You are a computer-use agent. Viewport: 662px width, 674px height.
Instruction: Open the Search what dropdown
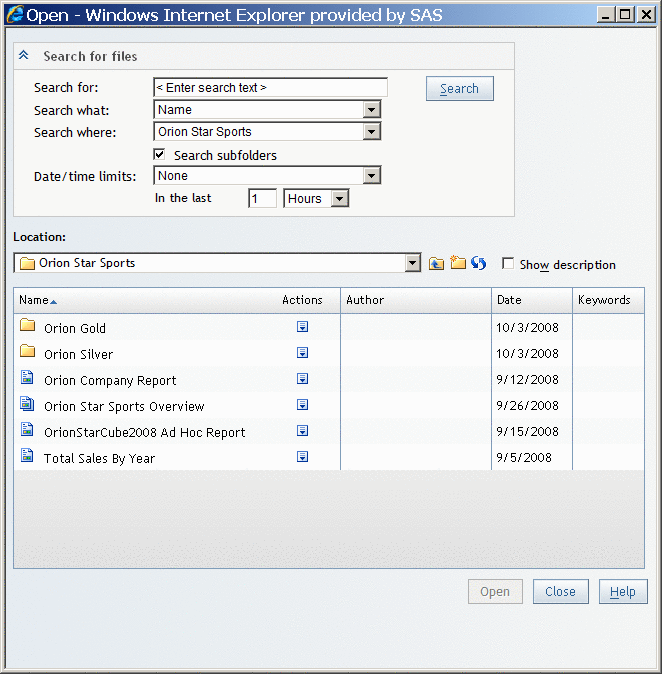click(371, 110)
